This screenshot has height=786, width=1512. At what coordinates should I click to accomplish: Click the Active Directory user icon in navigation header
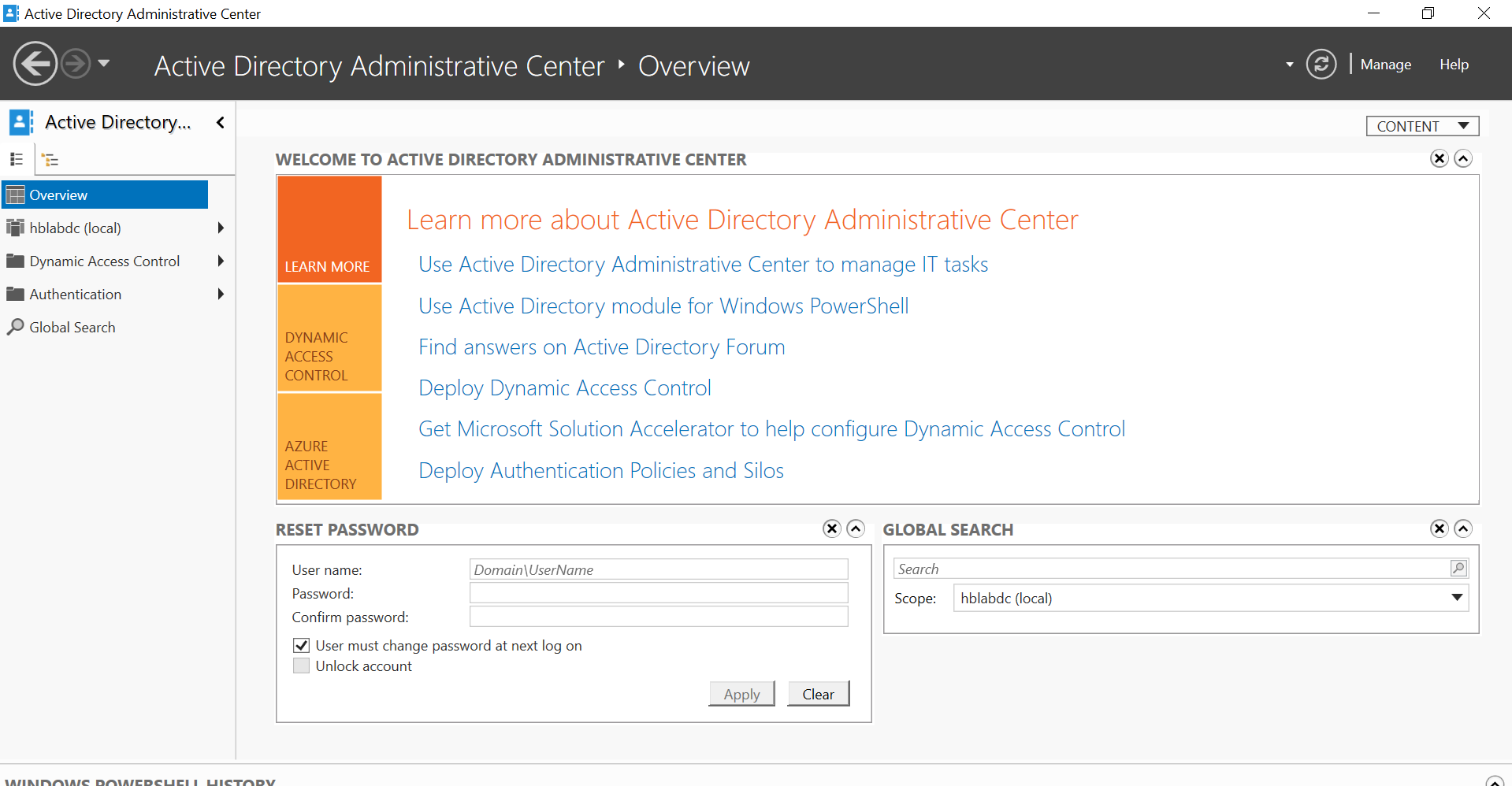20,122
